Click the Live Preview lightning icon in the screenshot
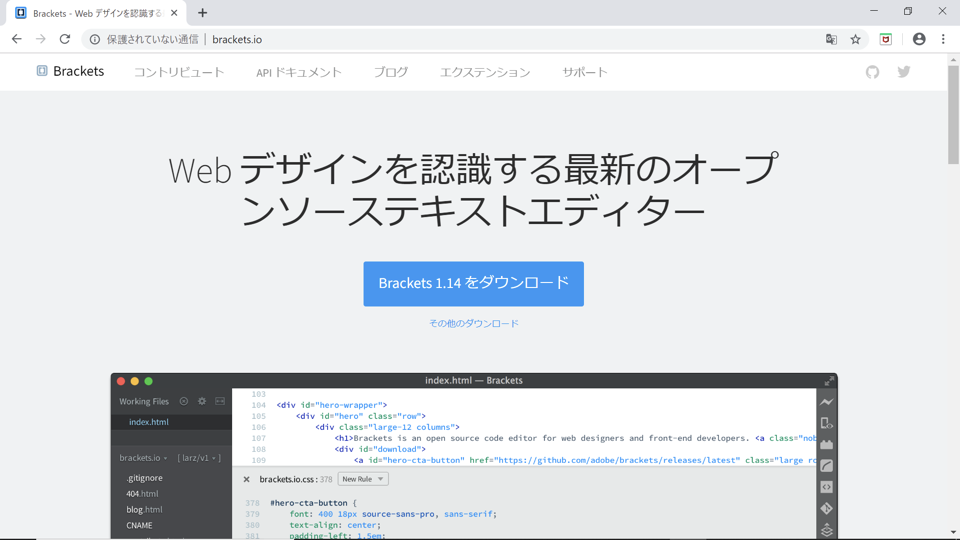Image resolution: width=960 pixels, height=540 pixels. tap(827, 402)
